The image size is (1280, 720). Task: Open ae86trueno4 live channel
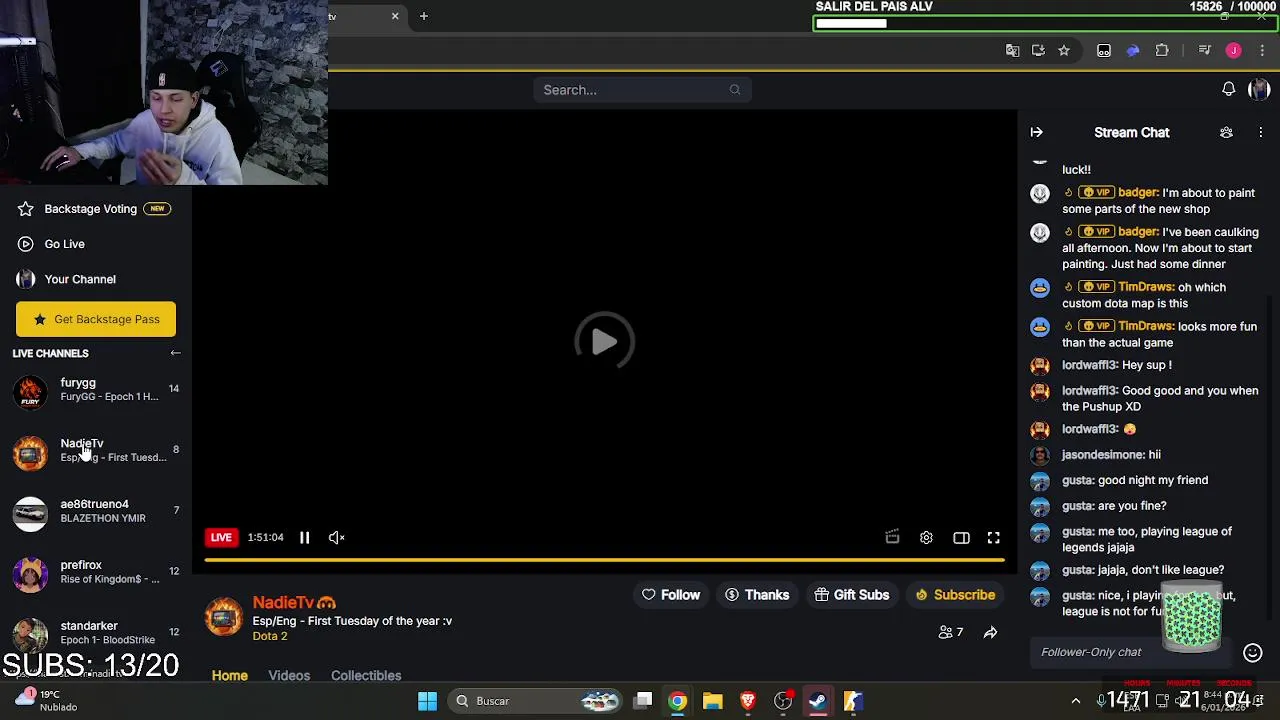pyautogui.click(x=96, y=512)
